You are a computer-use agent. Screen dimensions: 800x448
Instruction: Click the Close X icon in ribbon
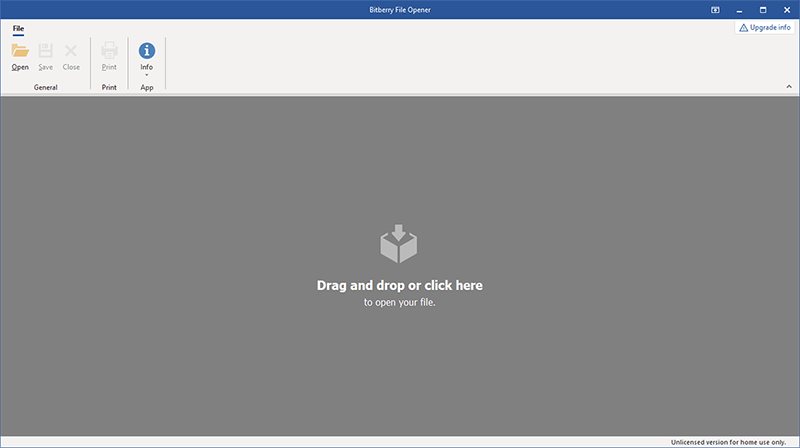(71, 51)
